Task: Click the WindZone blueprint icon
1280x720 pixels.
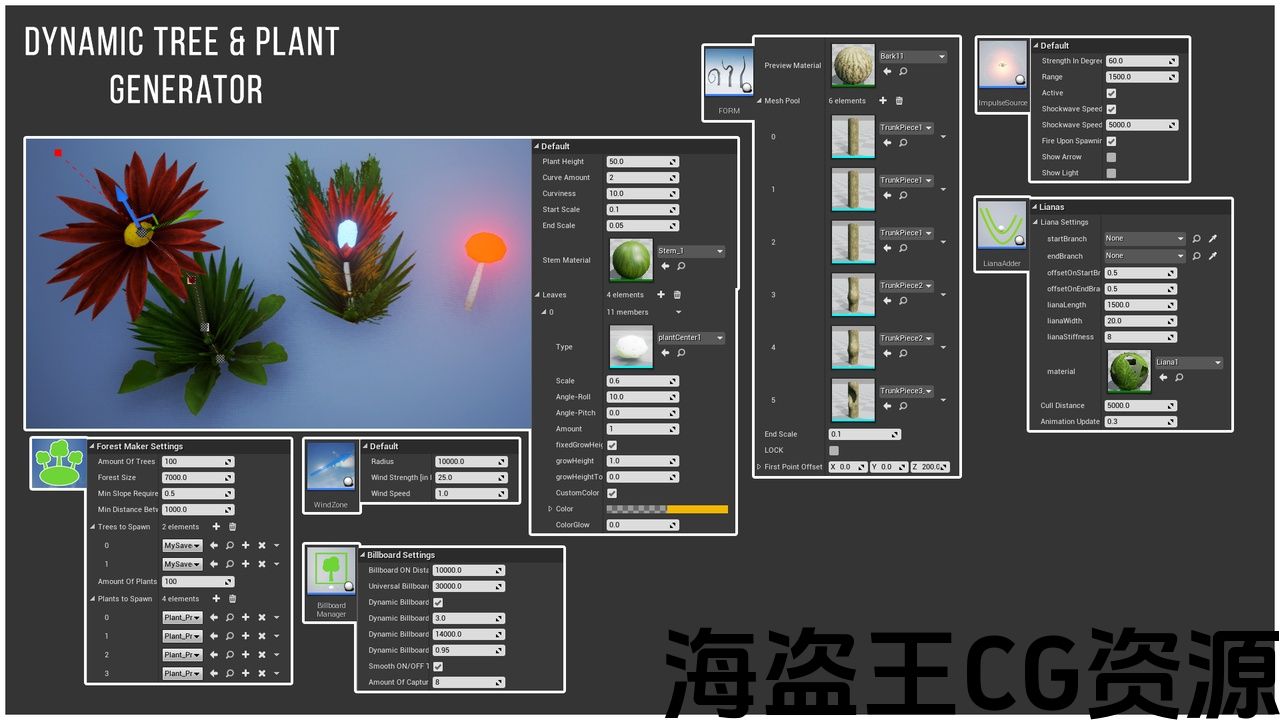Action: click(x=330, y=466)
